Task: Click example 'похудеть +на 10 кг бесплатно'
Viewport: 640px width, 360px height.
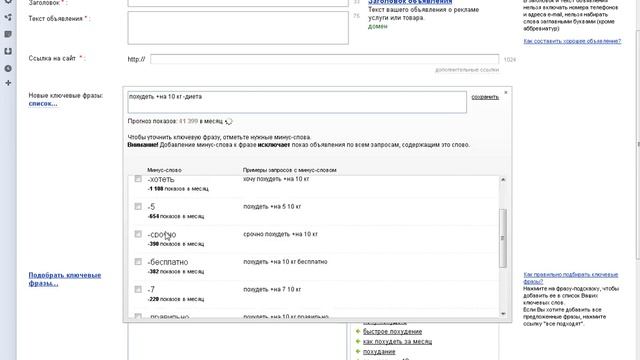Action: click(285, 262)
